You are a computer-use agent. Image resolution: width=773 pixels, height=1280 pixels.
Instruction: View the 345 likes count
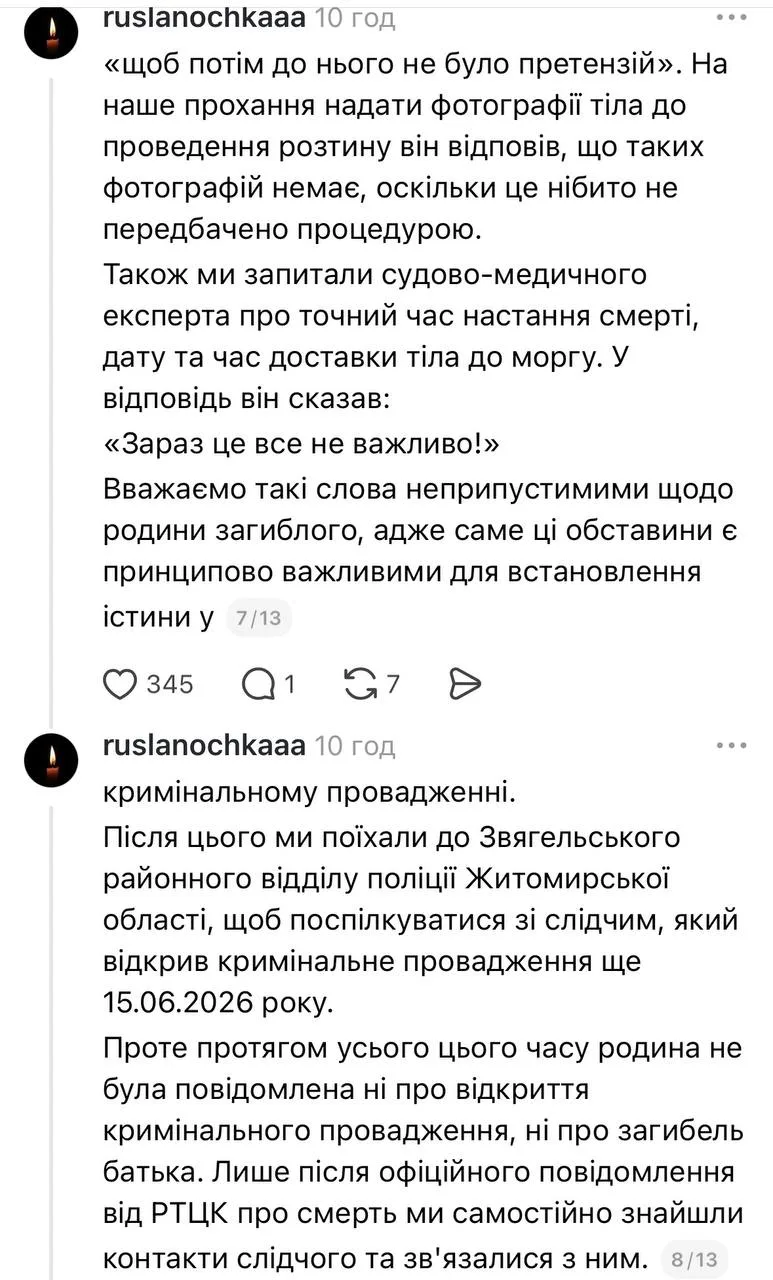[x=170, y=685]
